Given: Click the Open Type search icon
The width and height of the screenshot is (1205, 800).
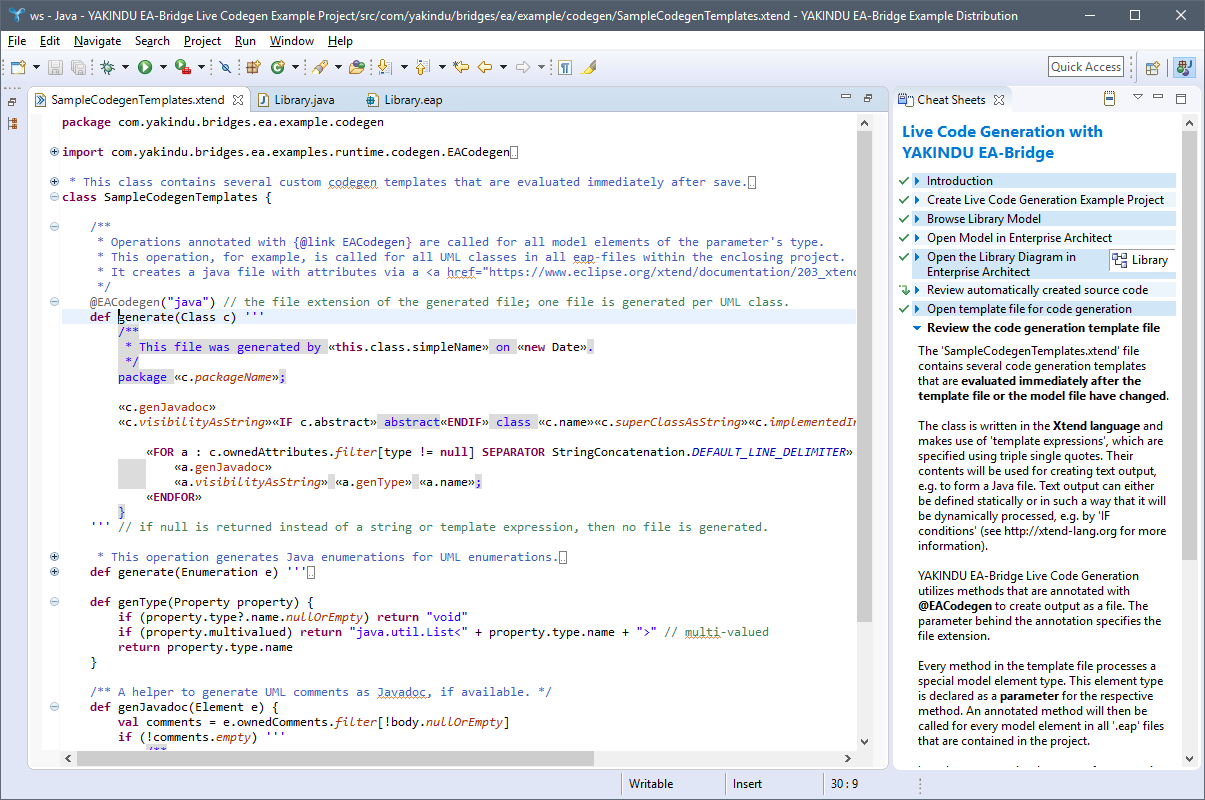Looking at the screenshot, I should (320, 67).
